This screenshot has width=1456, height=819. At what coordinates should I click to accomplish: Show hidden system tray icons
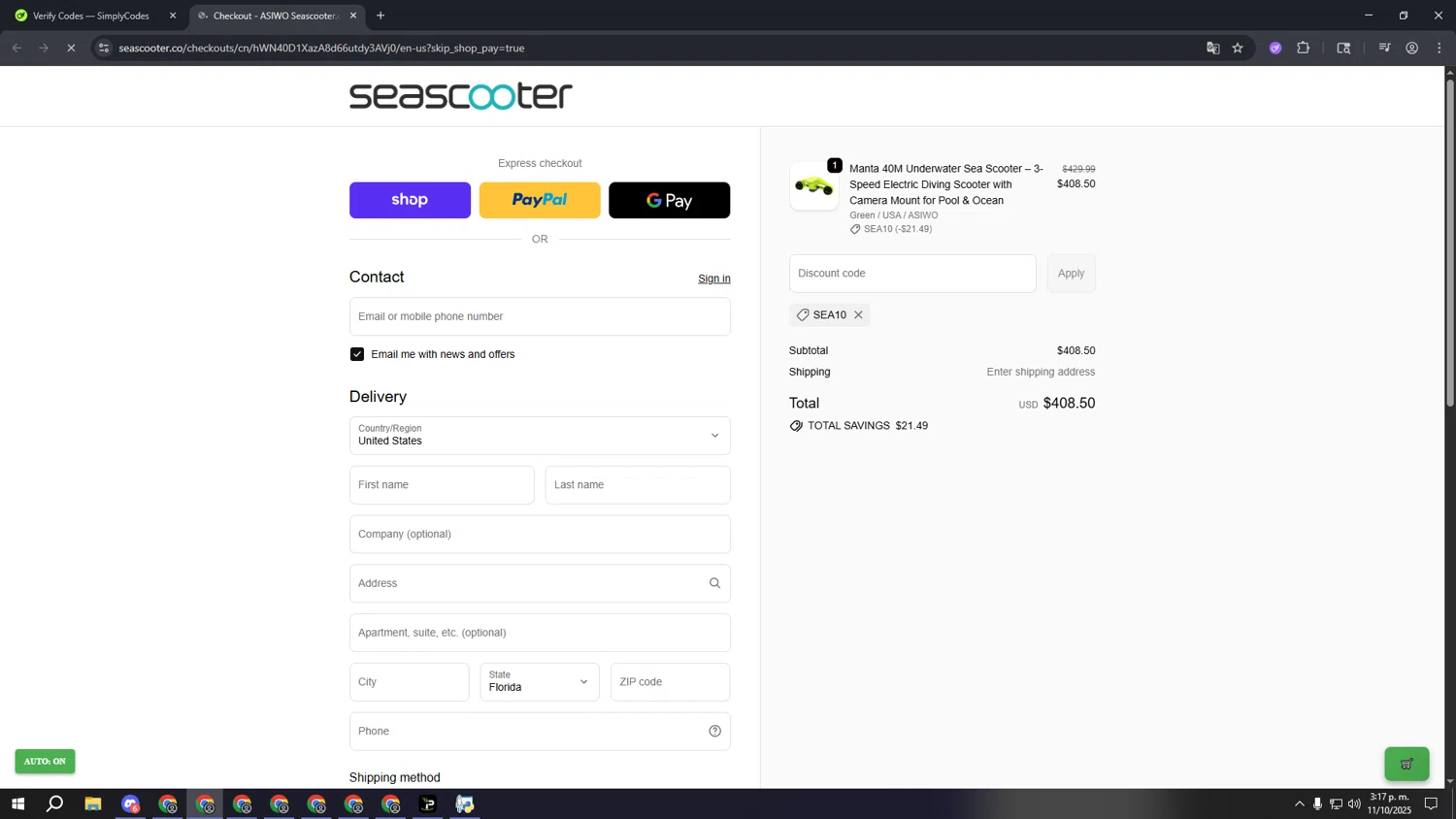tap(1299, 803)
